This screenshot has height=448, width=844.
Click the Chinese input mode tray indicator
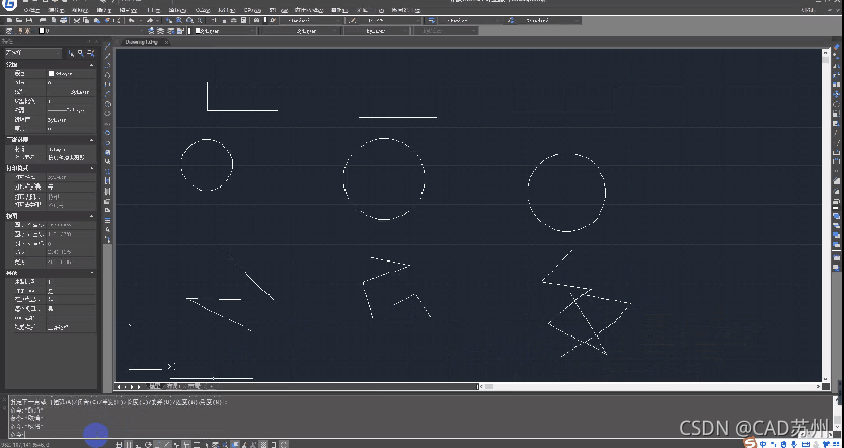[x=763, y=444]
